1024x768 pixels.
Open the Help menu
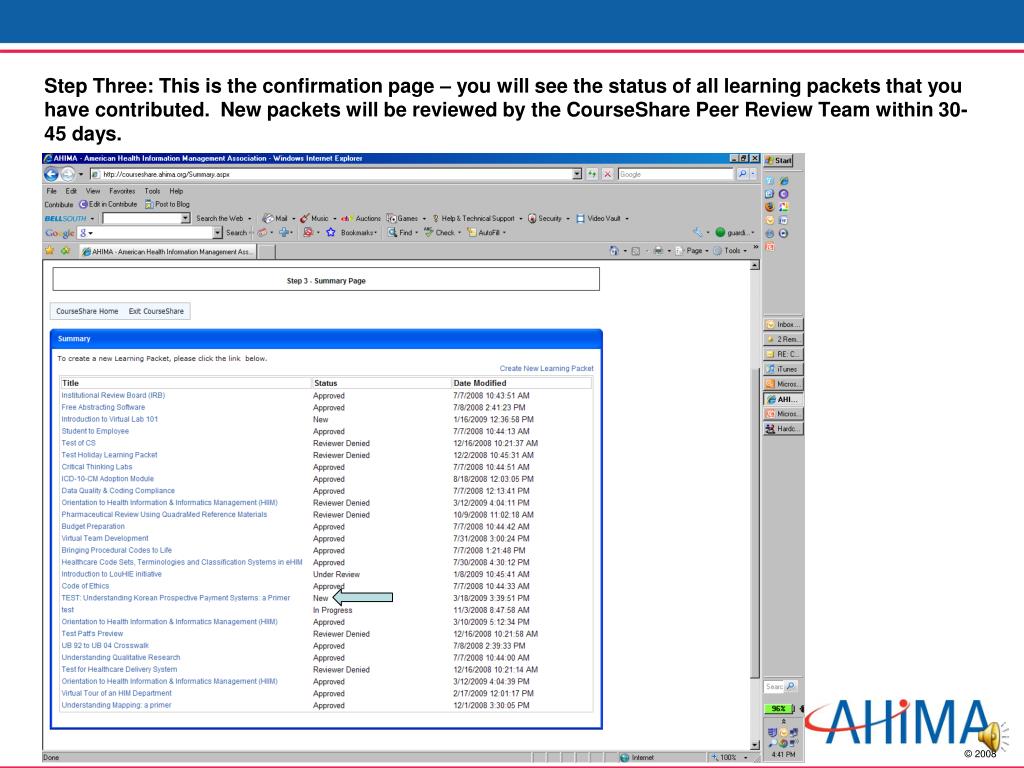[176, 191]
